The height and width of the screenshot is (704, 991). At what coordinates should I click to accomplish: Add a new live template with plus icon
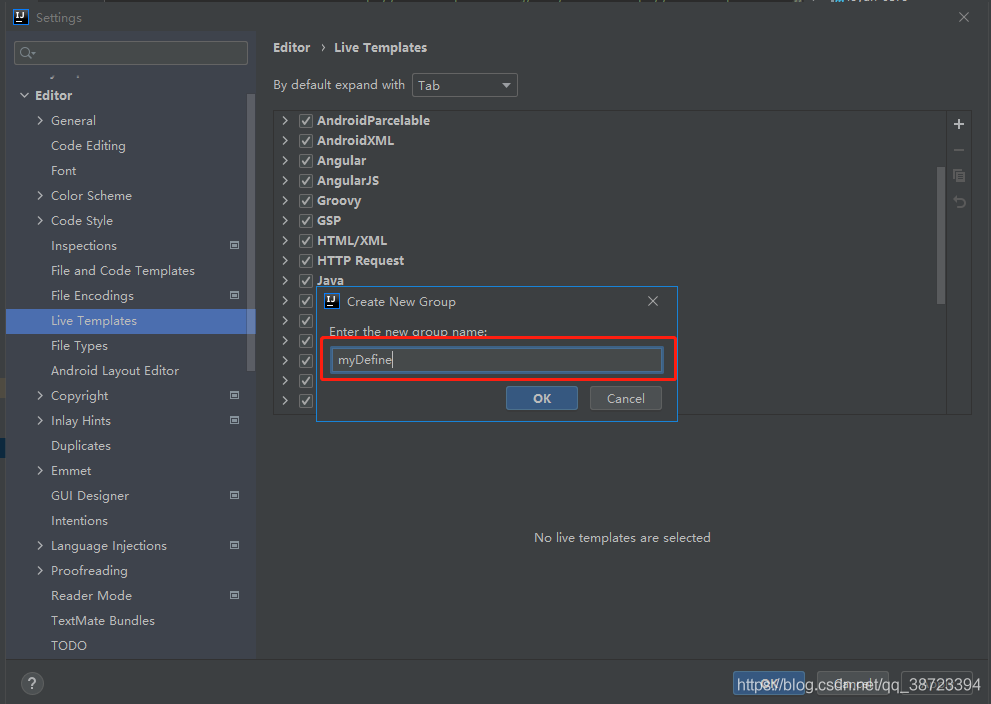(x=959, y=124)
